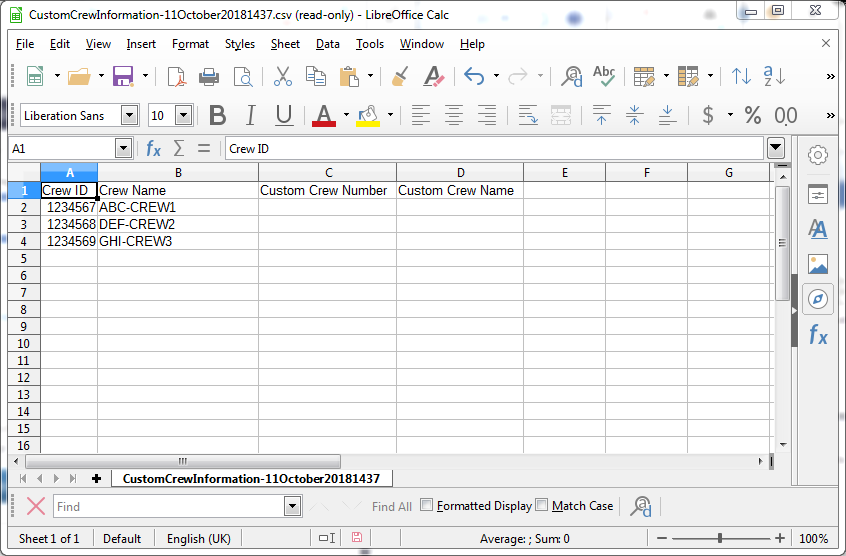
Task: Click the Find All button
Action: click(391, 506)
